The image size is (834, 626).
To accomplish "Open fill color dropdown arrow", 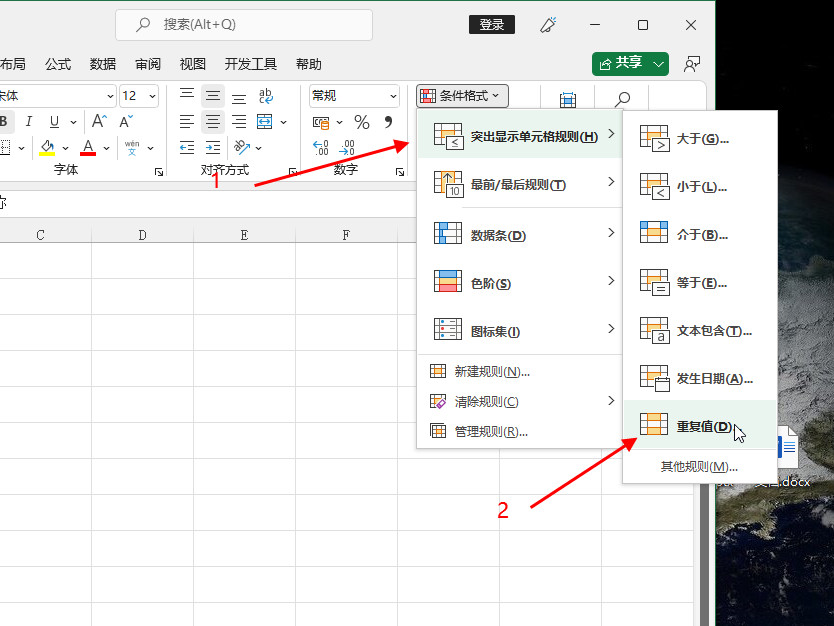I will (x=65, y=148).
